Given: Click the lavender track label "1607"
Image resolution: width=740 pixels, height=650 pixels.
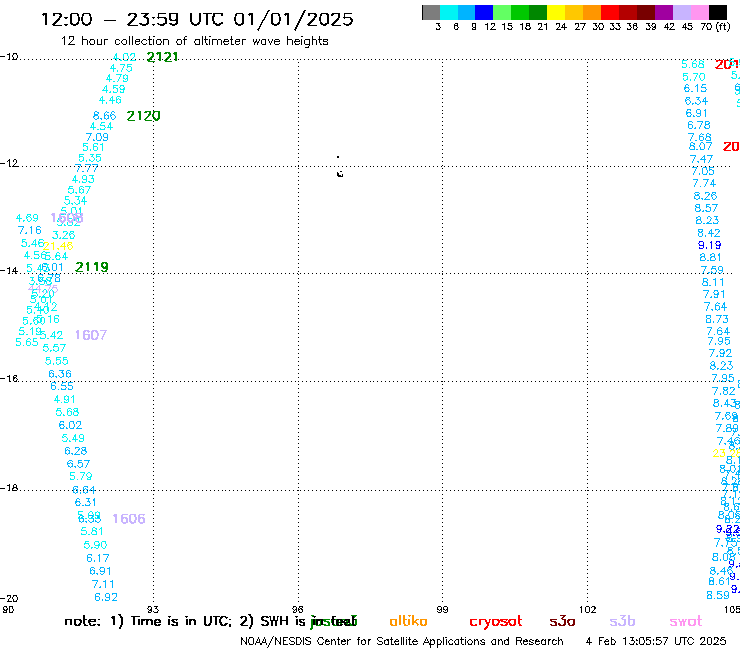Looking at the screenshot, I should 91,335.
